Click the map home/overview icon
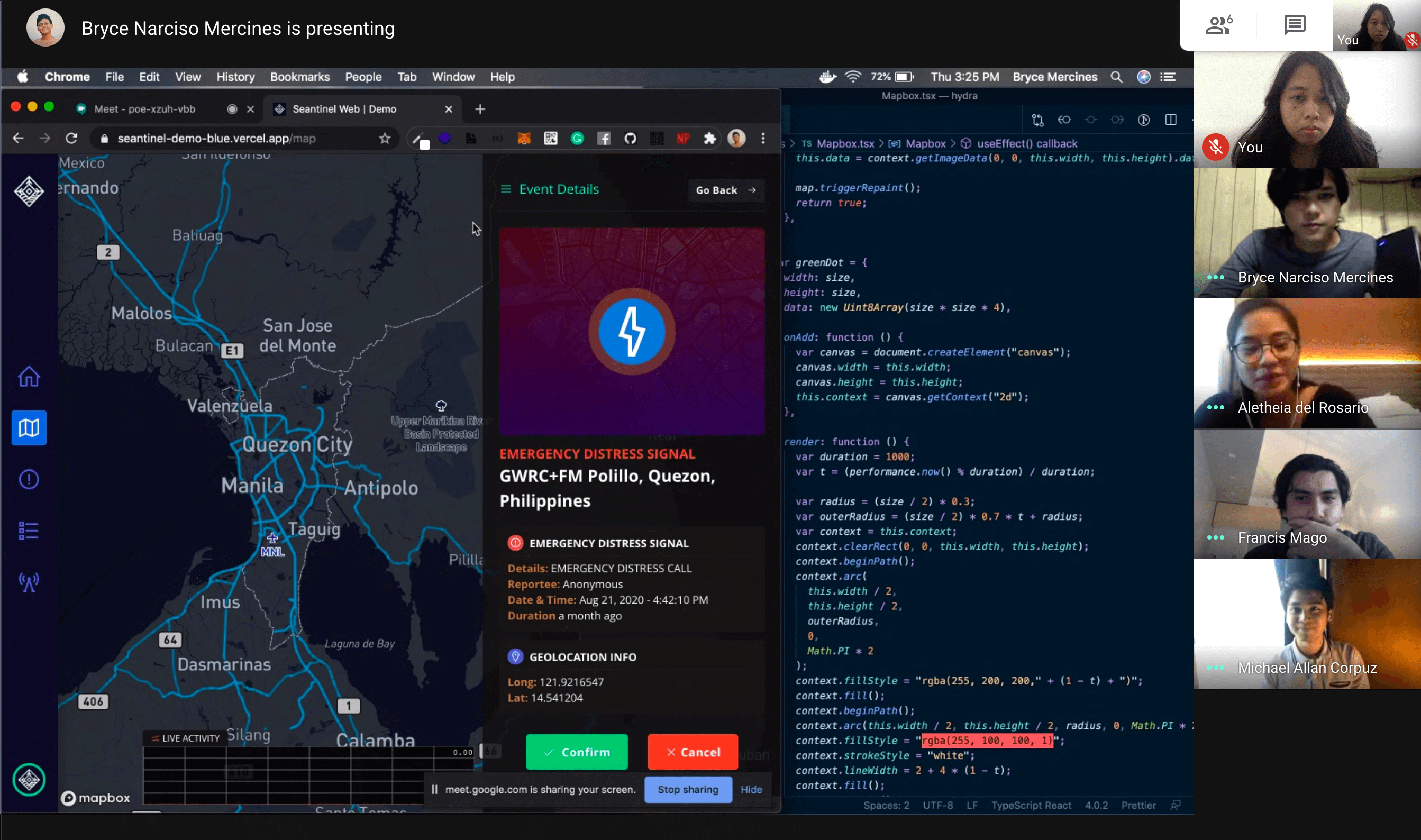The image size is (1421, 840). [x=28, y=377]
